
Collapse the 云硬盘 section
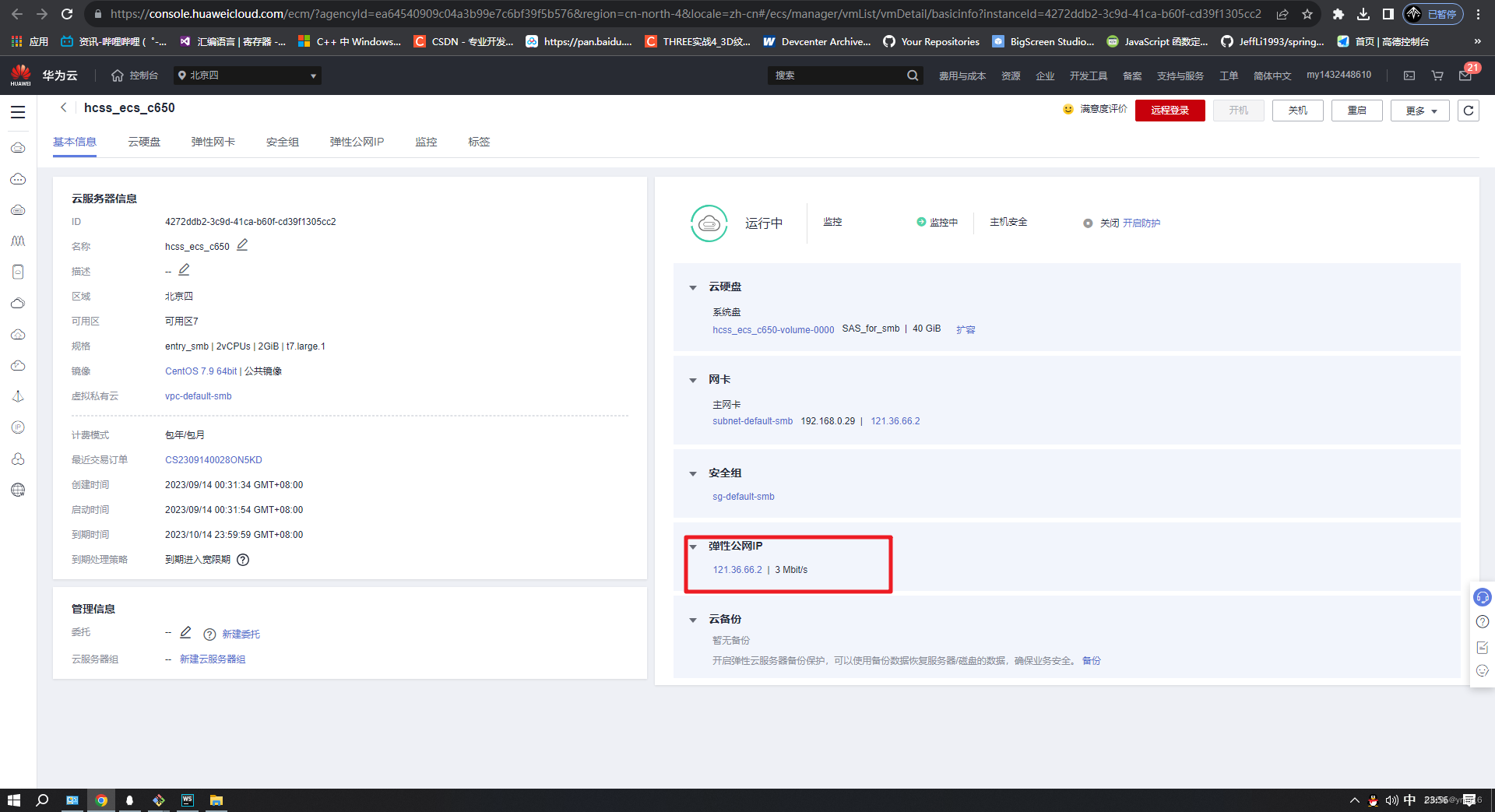tap(693, 287)
